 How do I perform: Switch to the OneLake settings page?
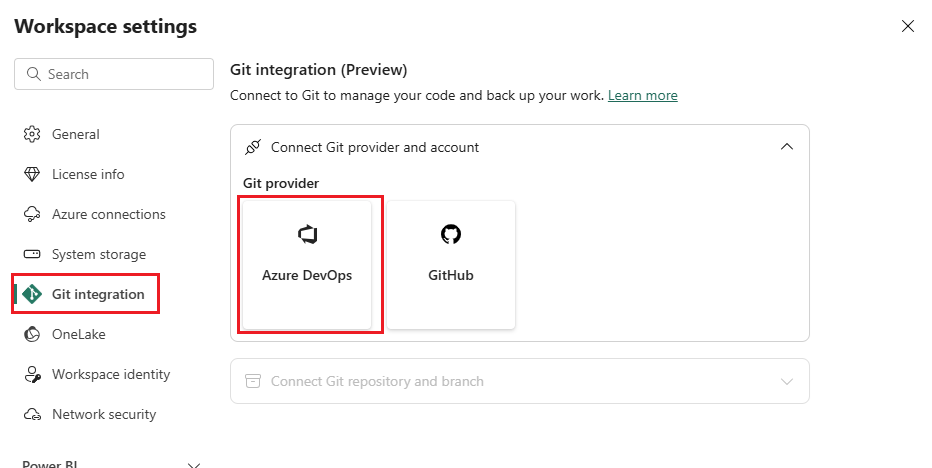(78, 334)
